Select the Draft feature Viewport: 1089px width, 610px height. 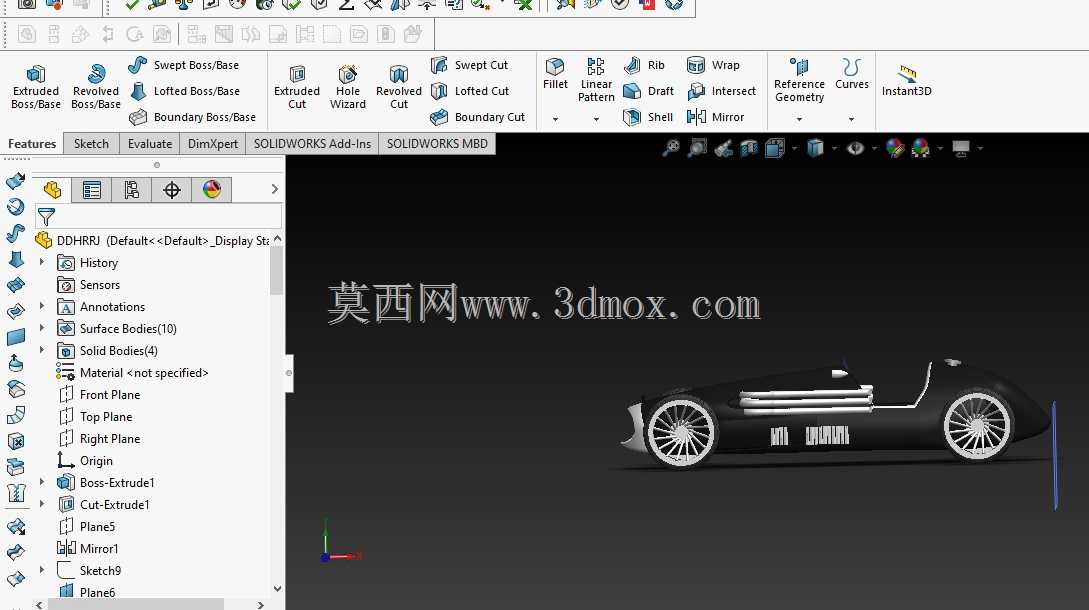[x=649, y=91]
